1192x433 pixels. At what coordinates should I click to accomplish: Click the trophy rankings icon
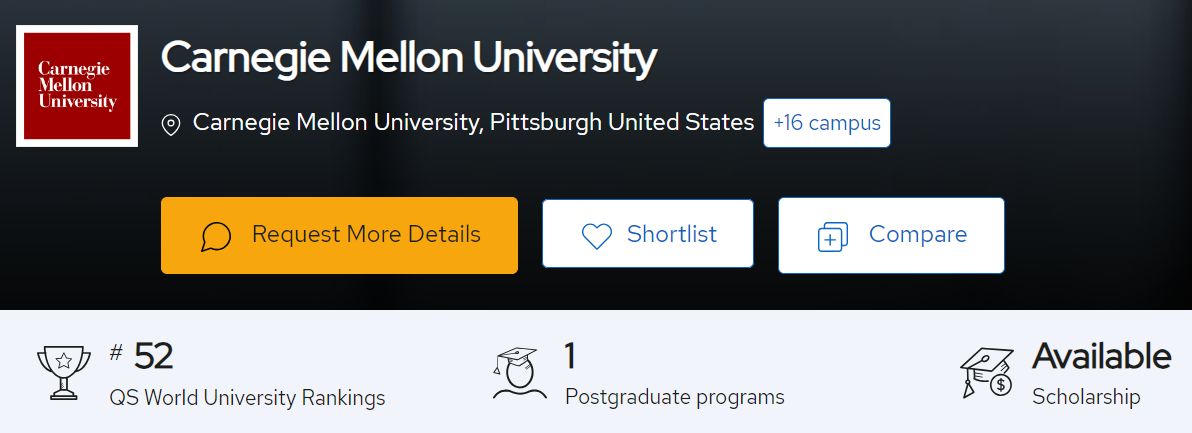(x=64, y=372)
